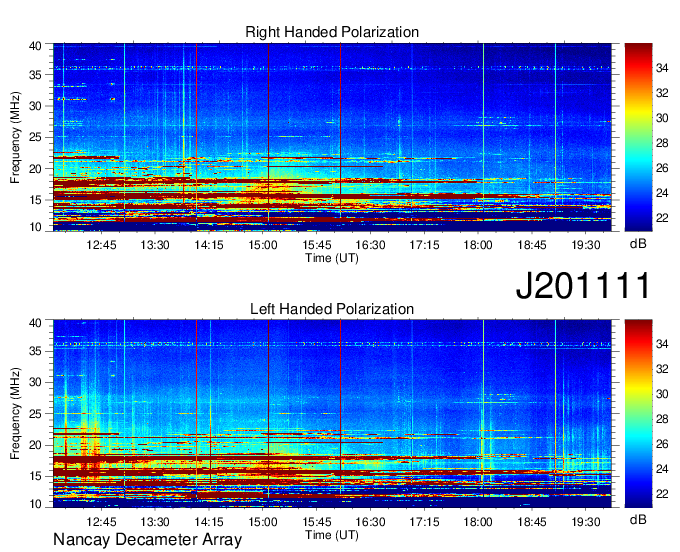Click the Left Handed plot's dB color bar
Viewport: 680px width, 552px height.
pos(638,414)
